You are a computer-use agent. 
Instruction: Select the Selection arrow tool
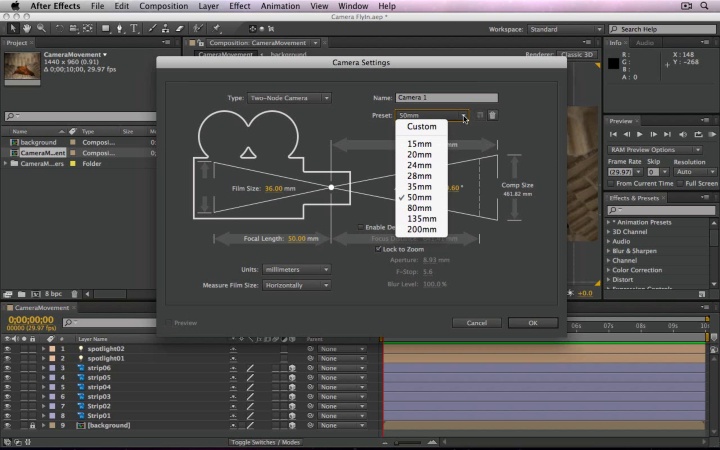[x=13, y=28]
